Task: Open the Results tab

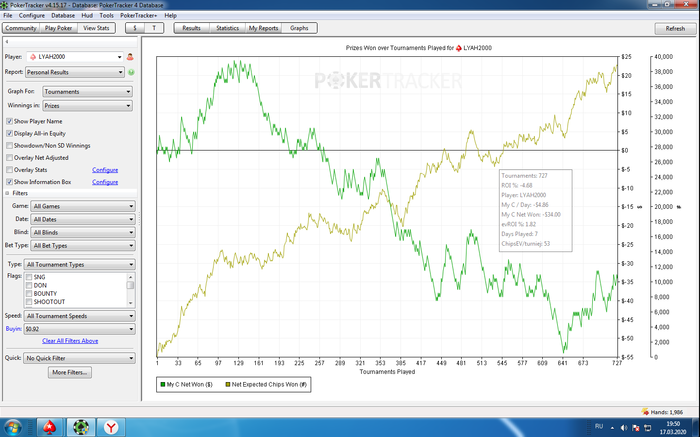Action: coord(191,28)
